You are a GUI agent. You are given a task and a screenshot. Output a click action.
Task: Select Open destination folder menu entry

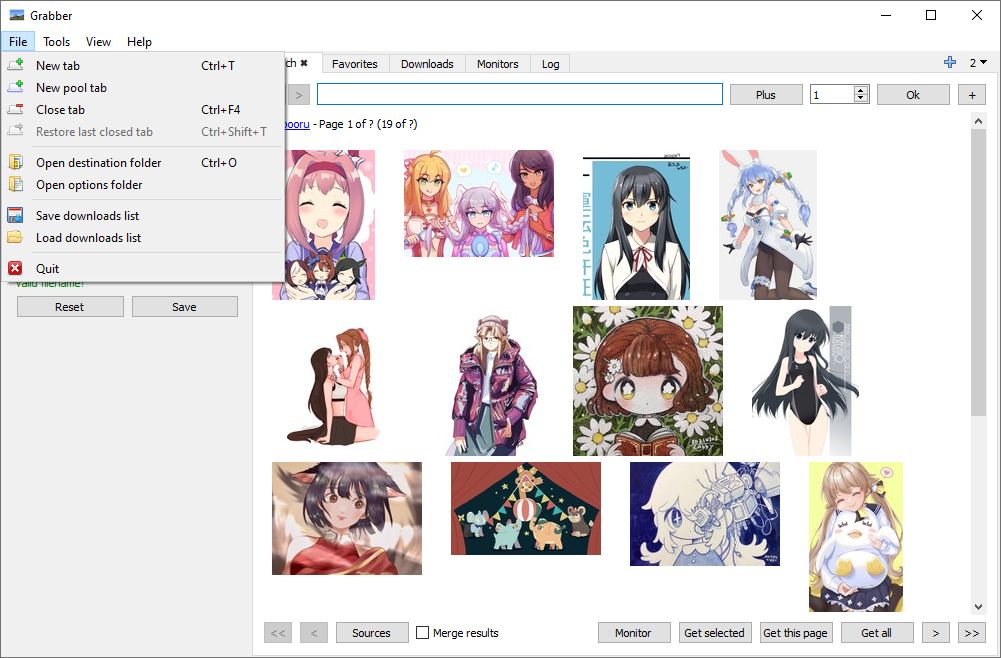(142, 162)
